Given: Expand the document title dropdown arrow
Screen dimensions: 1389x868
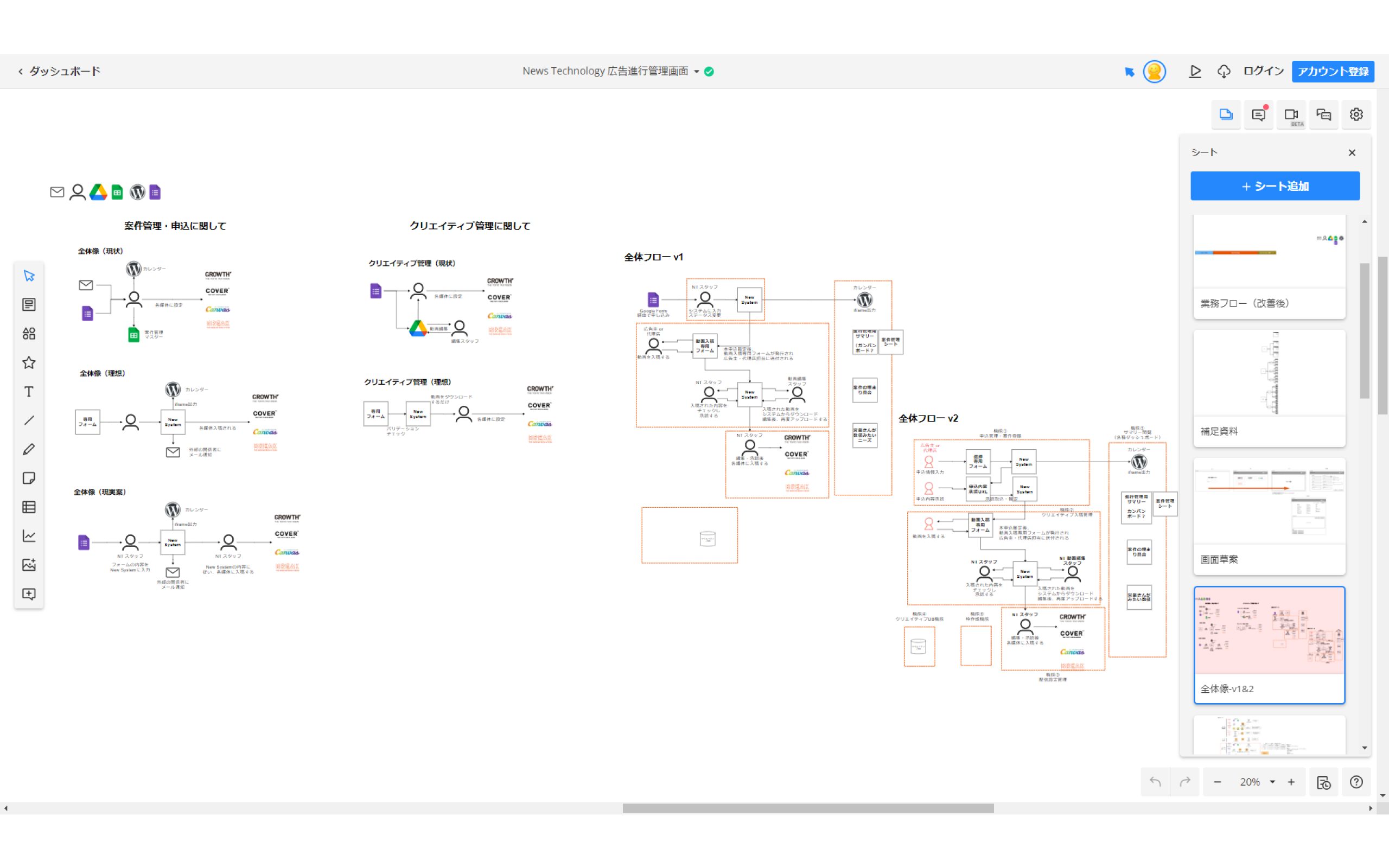Looking at the screenshot, I should pos(696,72).
